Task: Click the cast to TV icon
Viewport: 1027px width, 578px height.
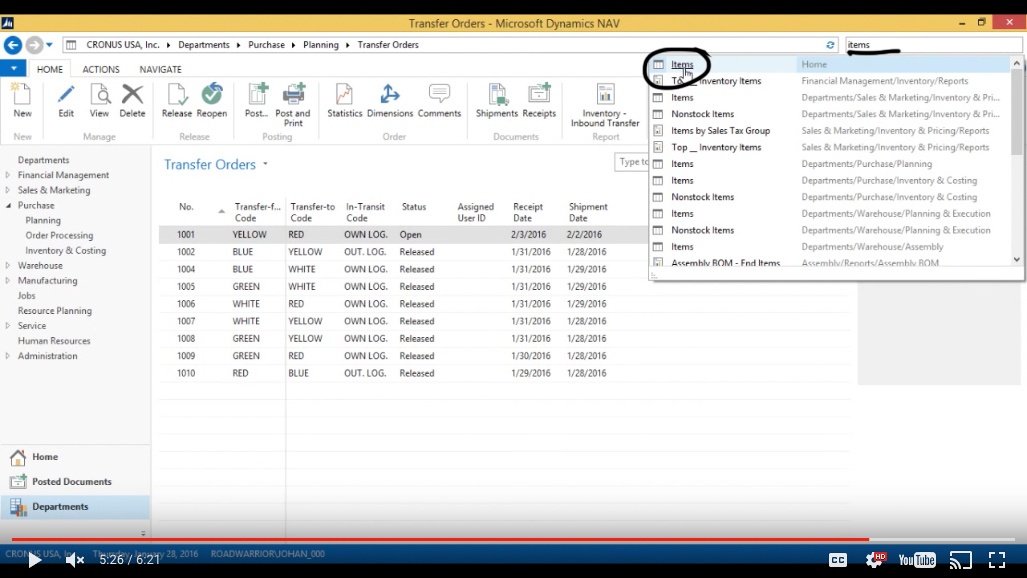Action: [961, 560]
